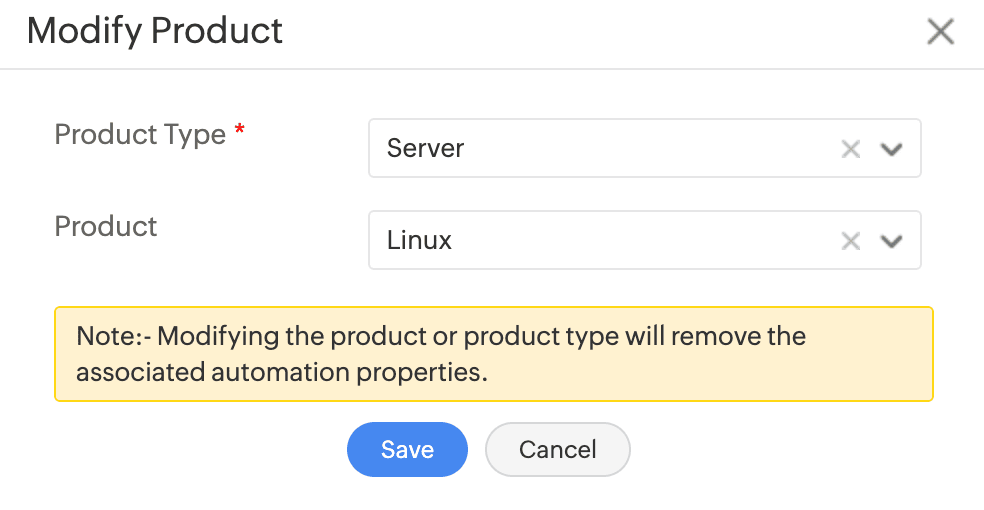Expand the Product Type dropdown arrow
The height and width of the screenshot is (510, 984).
891,149
